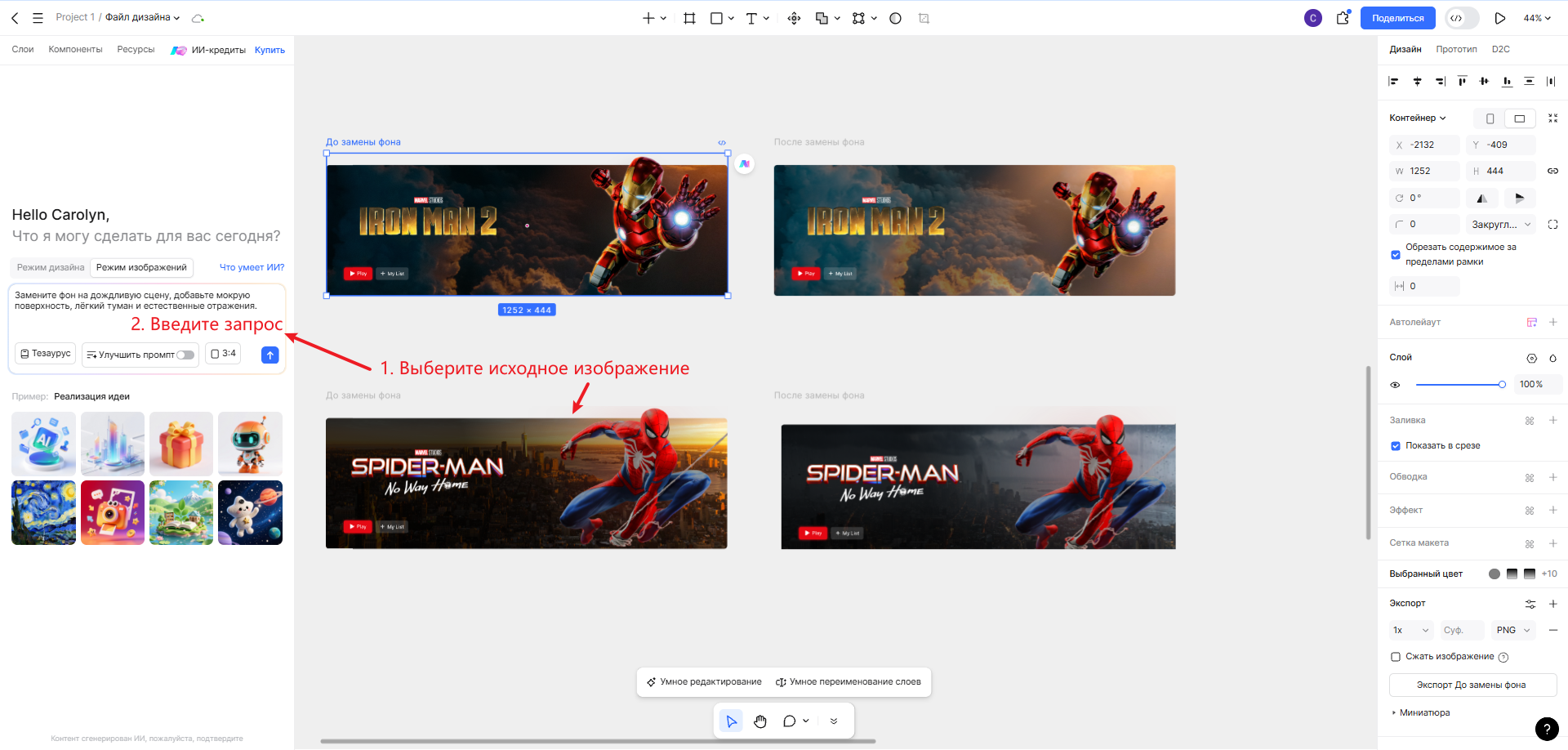
Task: Uncheck Показать в срезе checkbox
Action: (x=1395, y=446)
